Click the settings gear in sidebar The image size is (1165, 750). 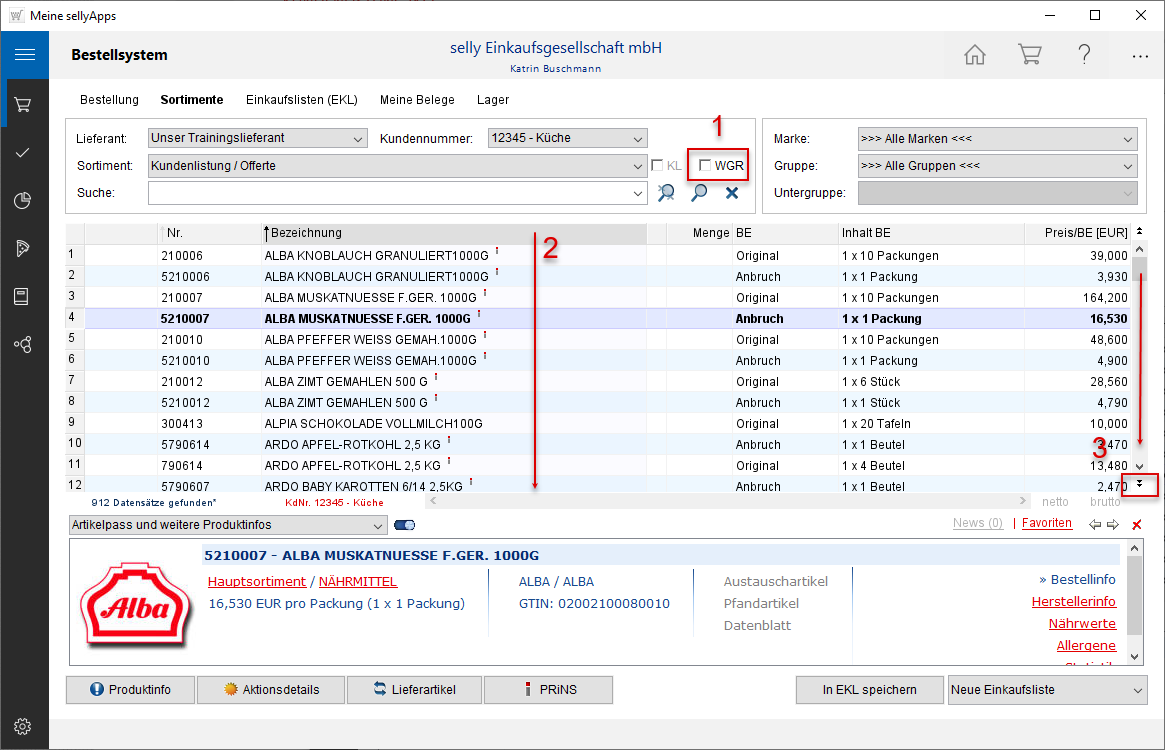(23, 726)
